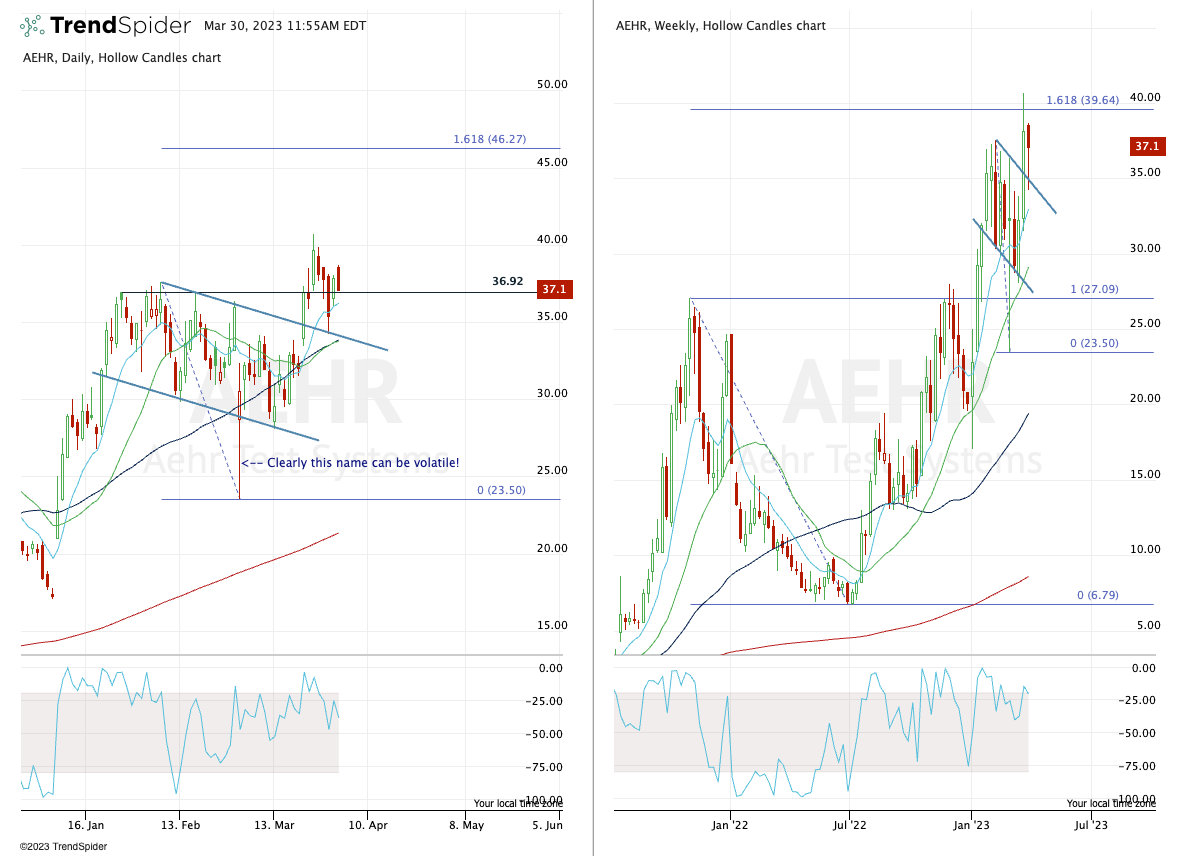The height and width of the screenshot is (856, 1186).
Task: Click the 30.00 price axis label on weekly chart
Action: tap(1145, 248)
